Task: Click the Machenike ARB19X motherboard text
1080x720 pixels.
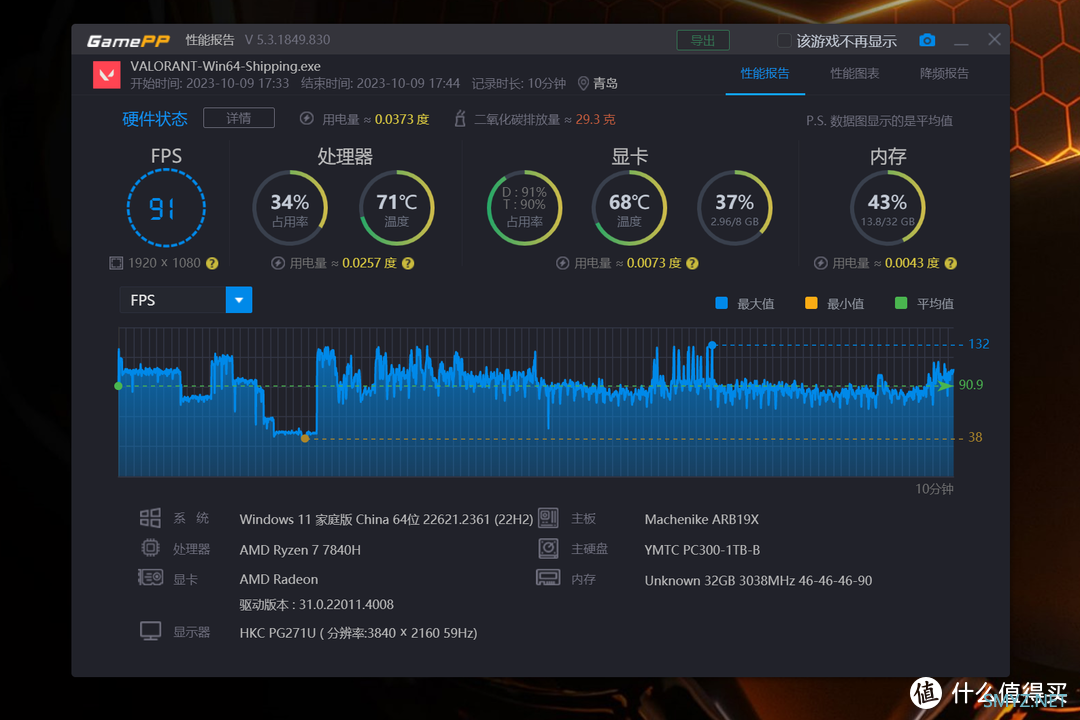Action: click(x=702, y=519)
